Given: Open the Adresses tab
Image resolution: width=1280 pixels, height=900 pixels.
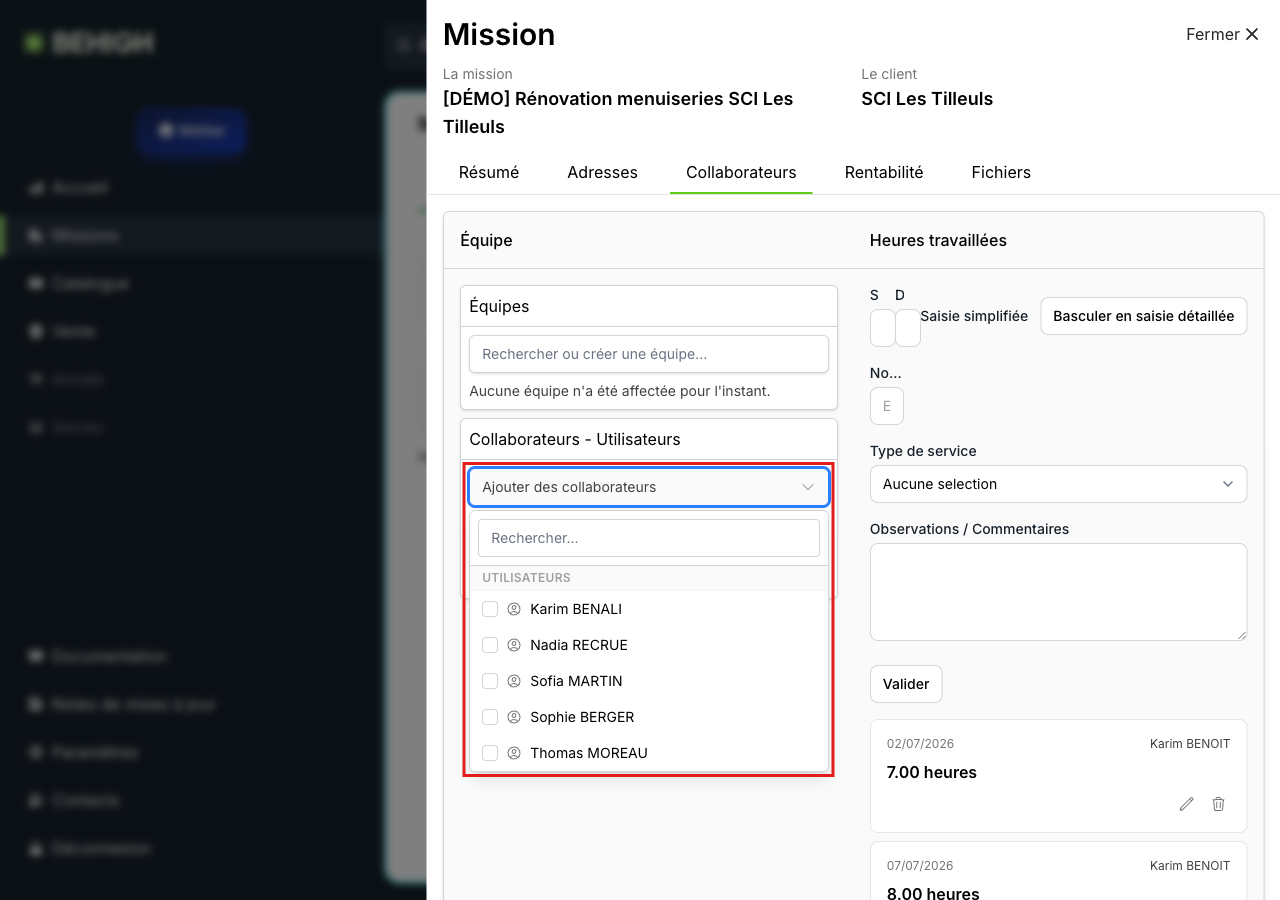Looking at the screenshot, I should (602, 172).
